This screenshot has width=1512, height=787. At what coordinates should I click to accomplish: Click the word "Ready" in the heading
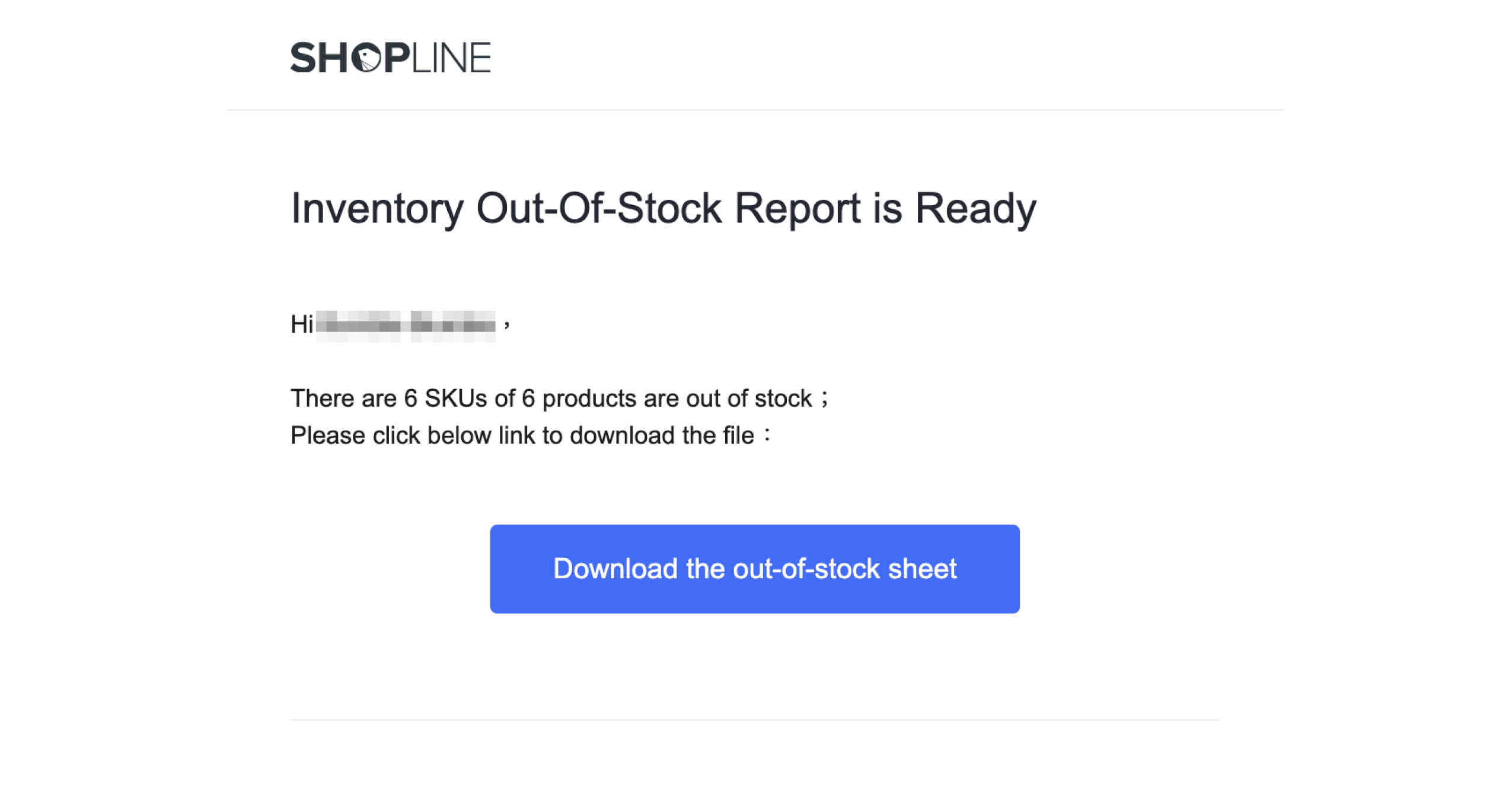coord(975,209)
